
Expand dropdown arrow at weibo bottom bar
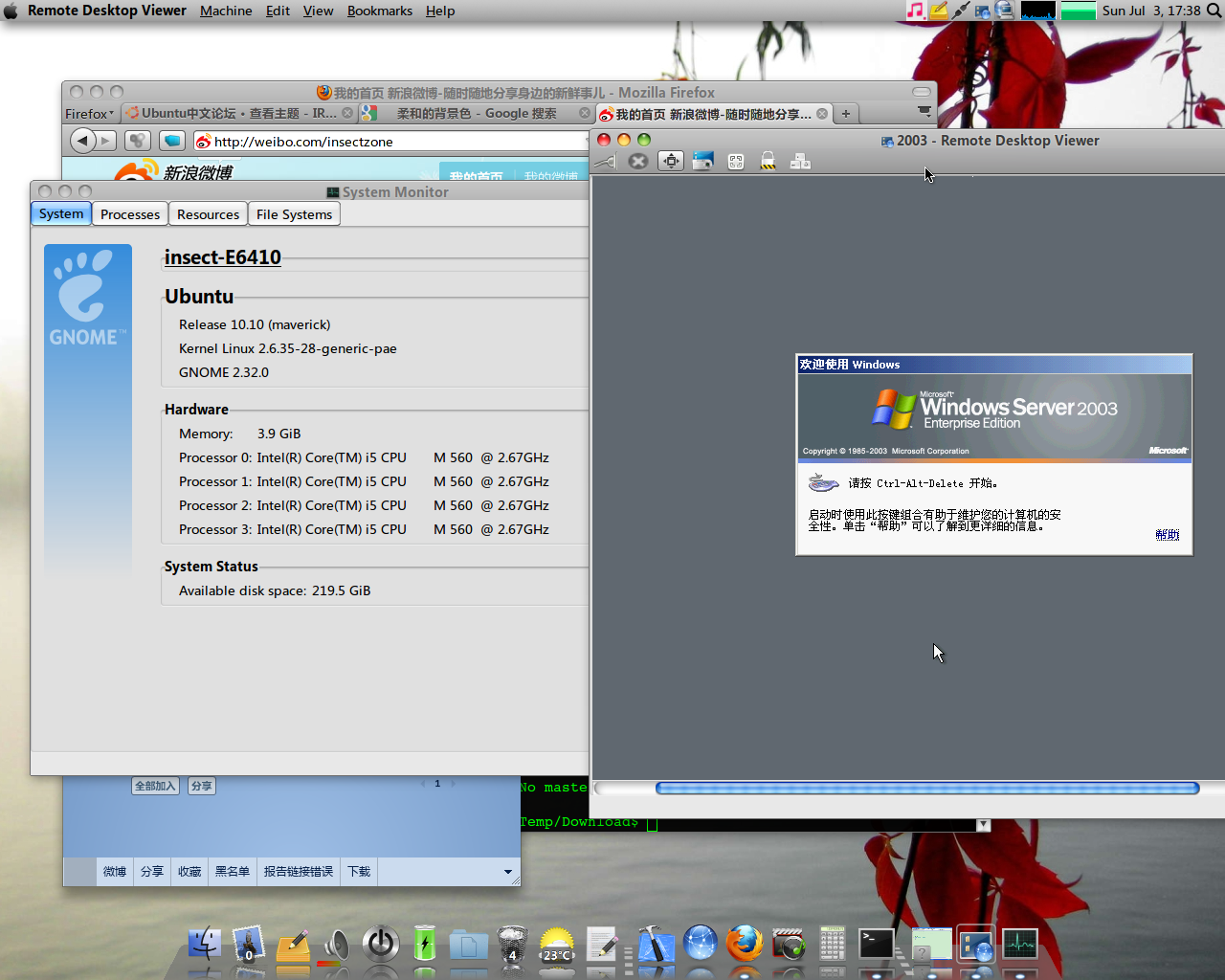507,872
